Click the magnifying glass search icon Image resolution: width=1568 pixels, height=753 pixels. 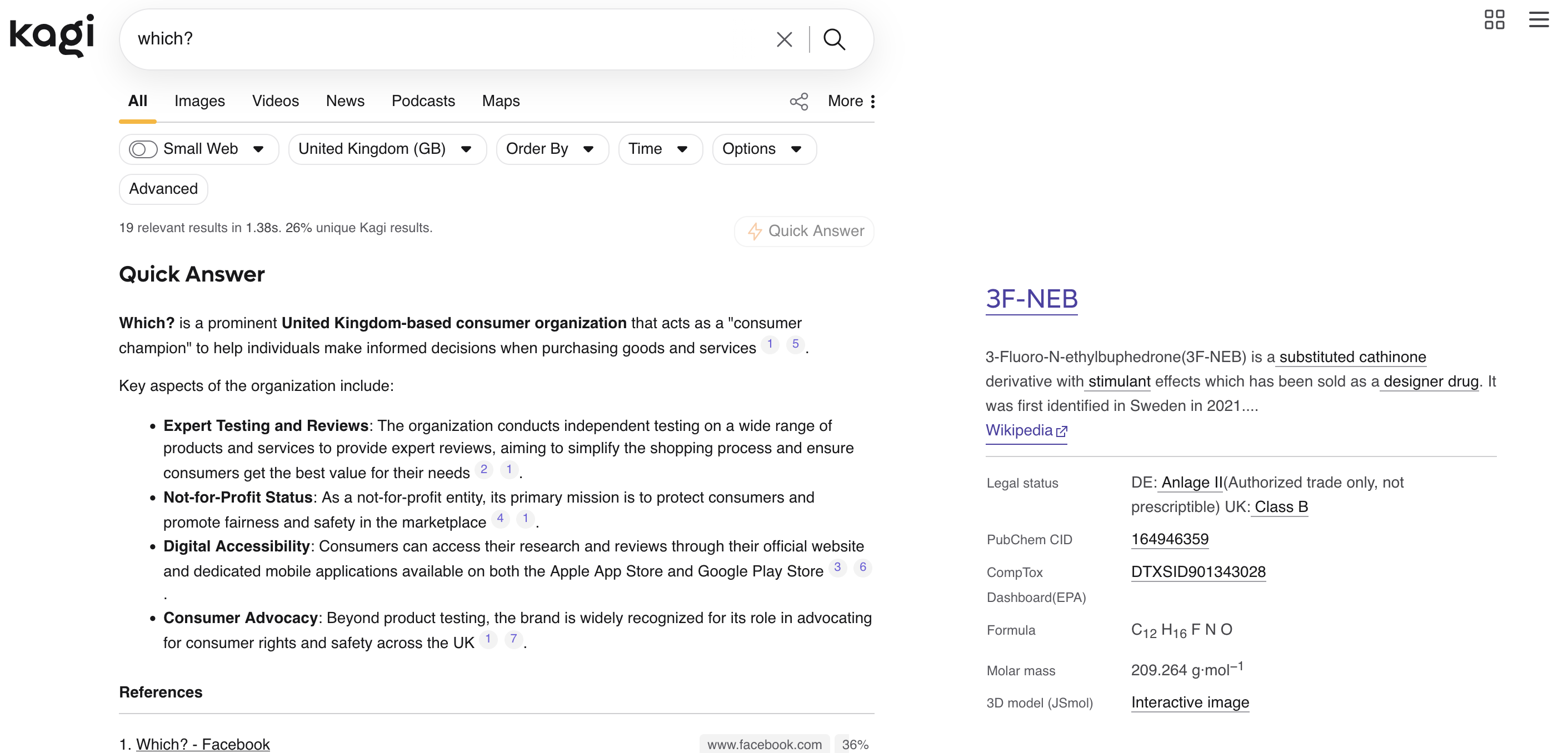pyautogui.click(x=834, y=39)
